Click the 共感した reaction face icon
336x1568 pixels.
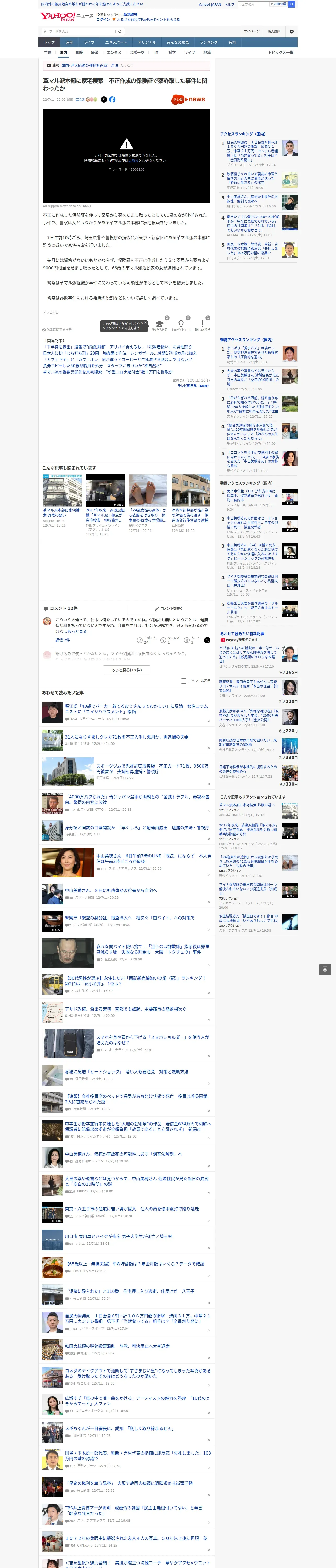coord(140,640)
